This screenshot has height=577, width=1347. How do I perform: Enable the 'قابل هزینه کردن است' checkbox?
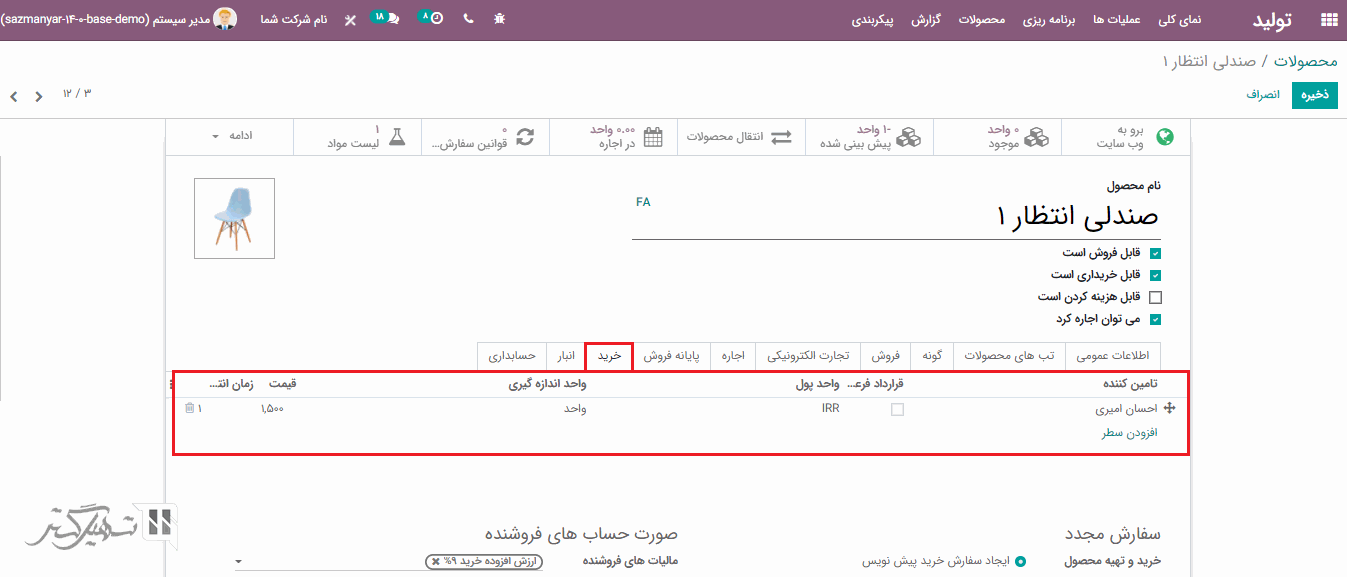(x=1156, y=297)
